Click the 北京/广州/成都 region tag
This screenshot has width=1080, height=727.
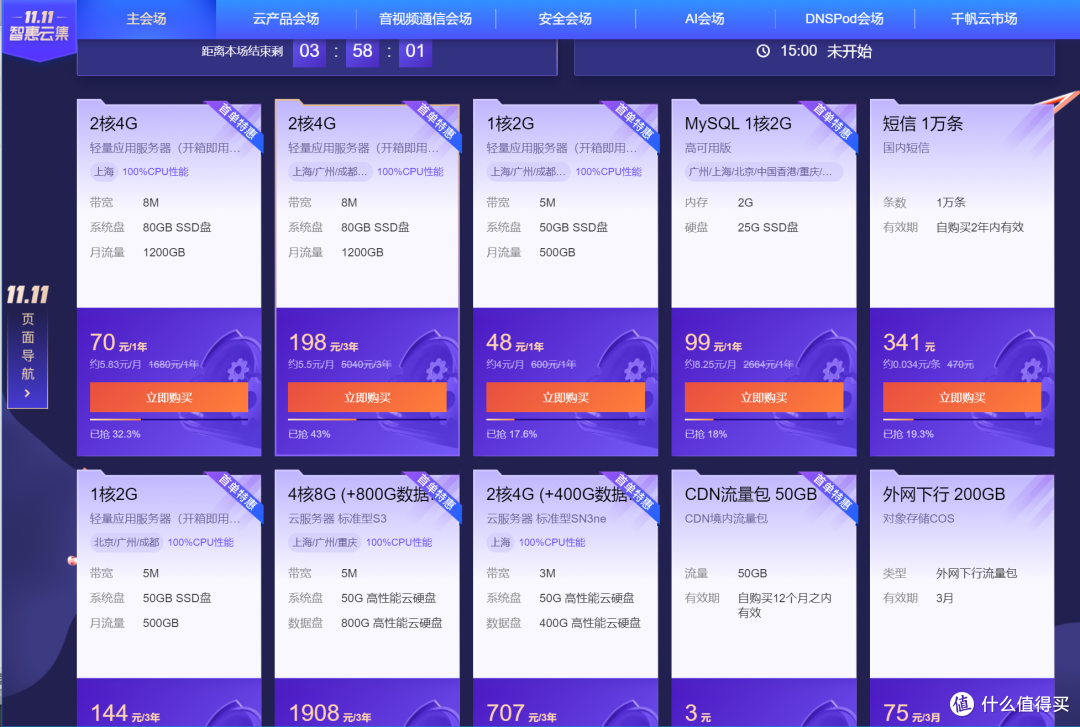[126, 542]
